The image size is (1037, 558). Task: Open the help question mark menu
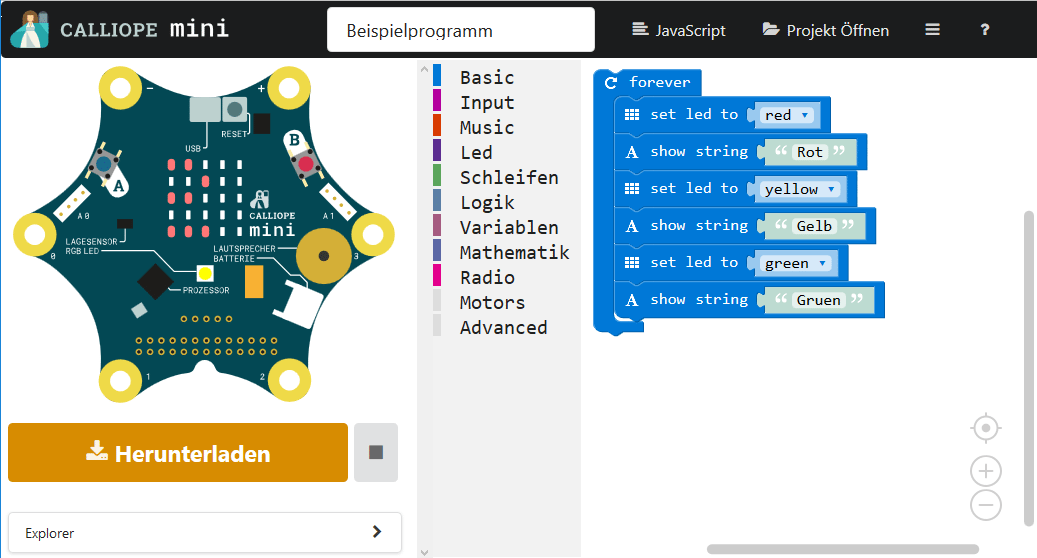click(985, 30)
